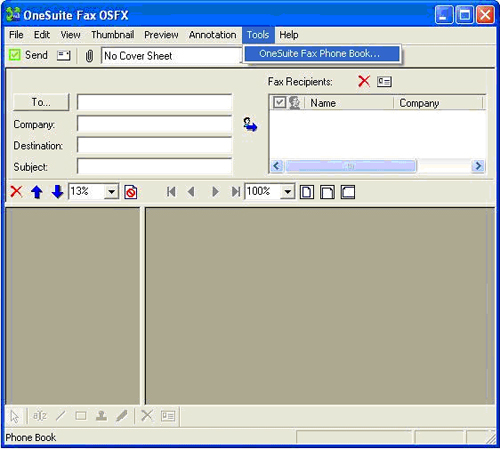Image resolution: width=500 pixels, height=449 pixels.
Task: Go to last page in preview
Action: [x=235, y=192]
